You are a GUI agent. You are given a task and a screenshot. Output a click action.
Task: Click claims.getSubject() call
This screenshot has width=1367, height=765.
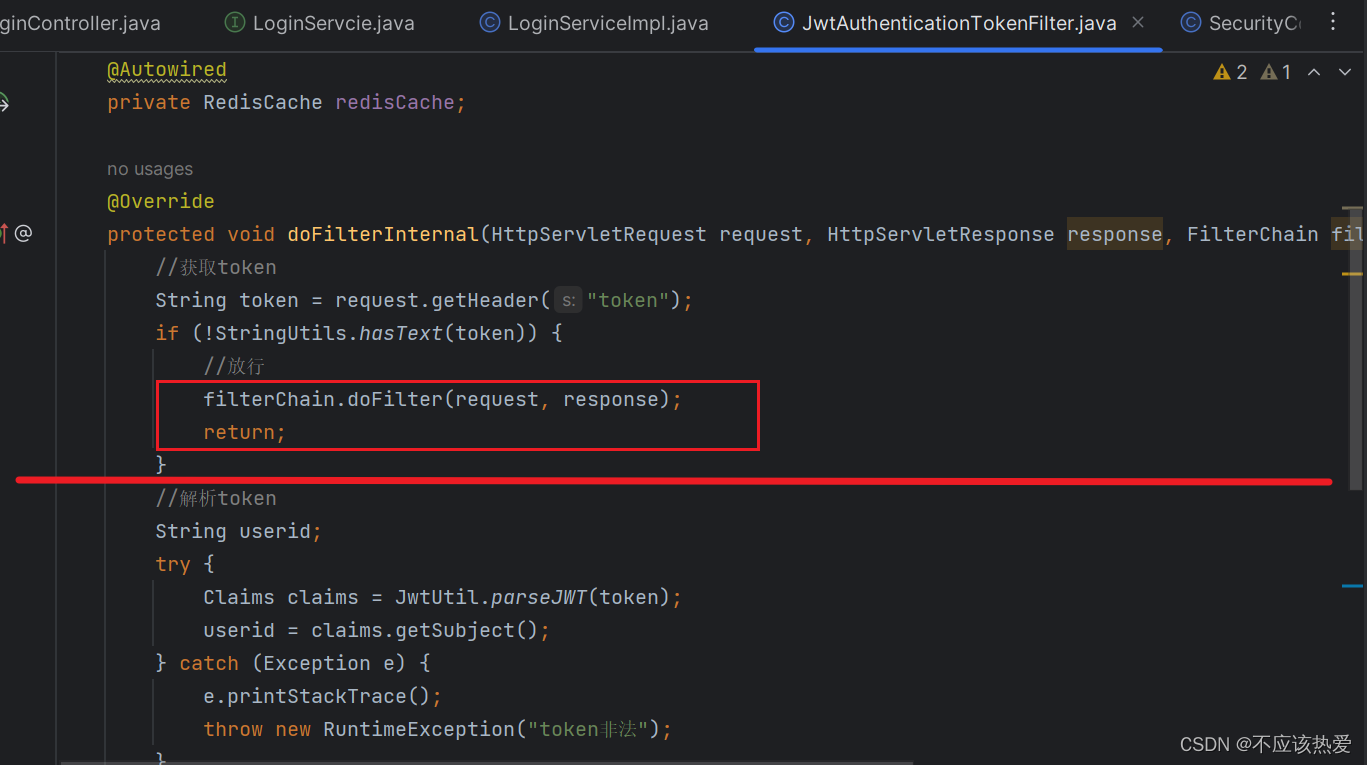pos(425,630)
